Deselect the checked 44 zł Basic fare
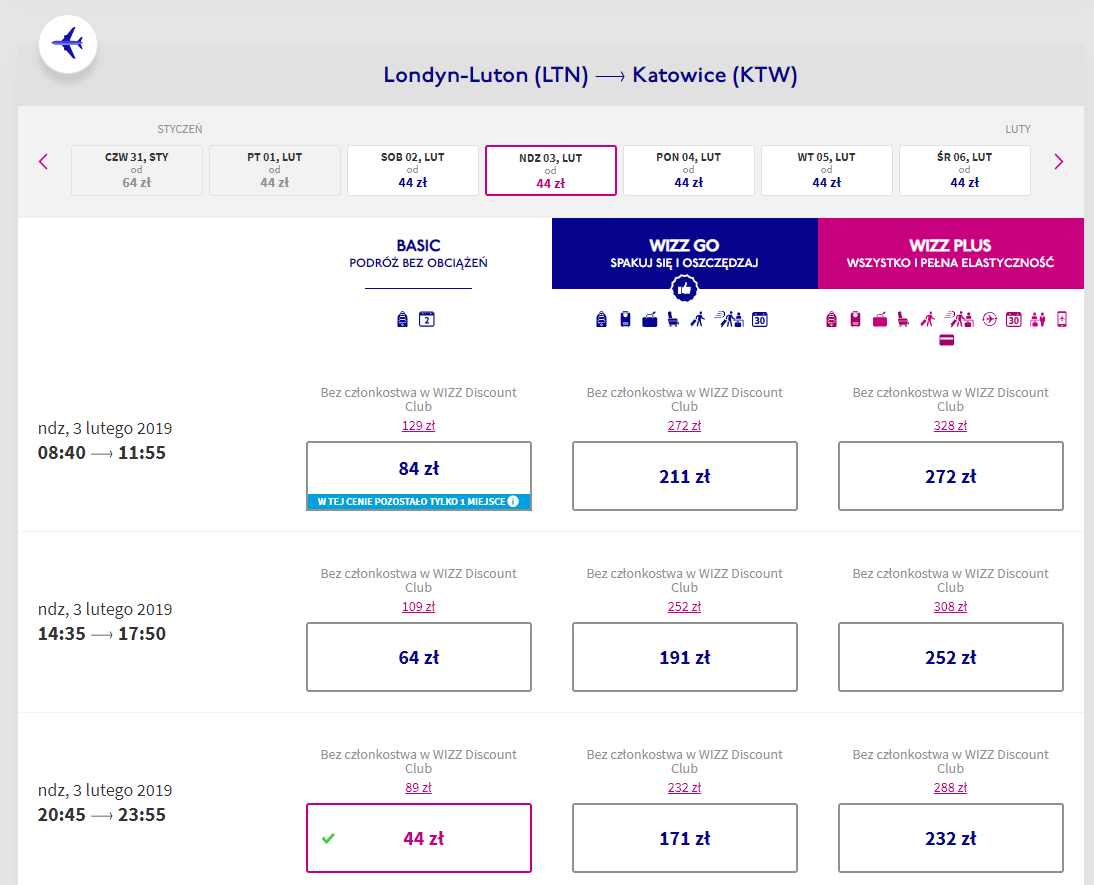 (x=419, y=838)
